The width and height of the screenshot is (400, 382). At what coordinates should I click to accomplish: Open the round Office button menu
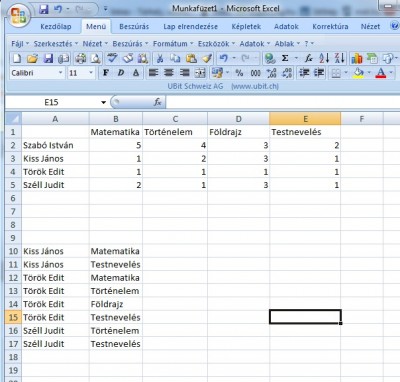[18, 15]
